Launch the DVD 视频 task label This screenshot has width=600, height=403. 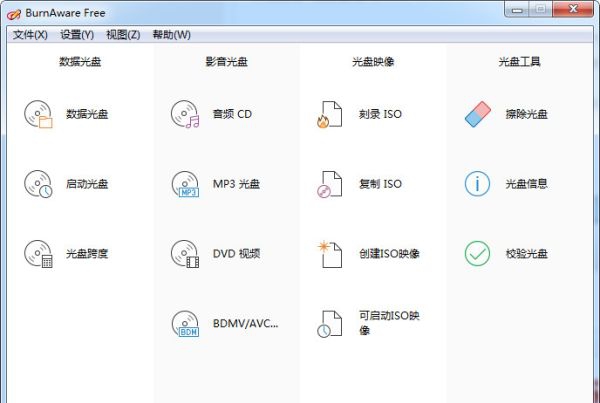236,254
